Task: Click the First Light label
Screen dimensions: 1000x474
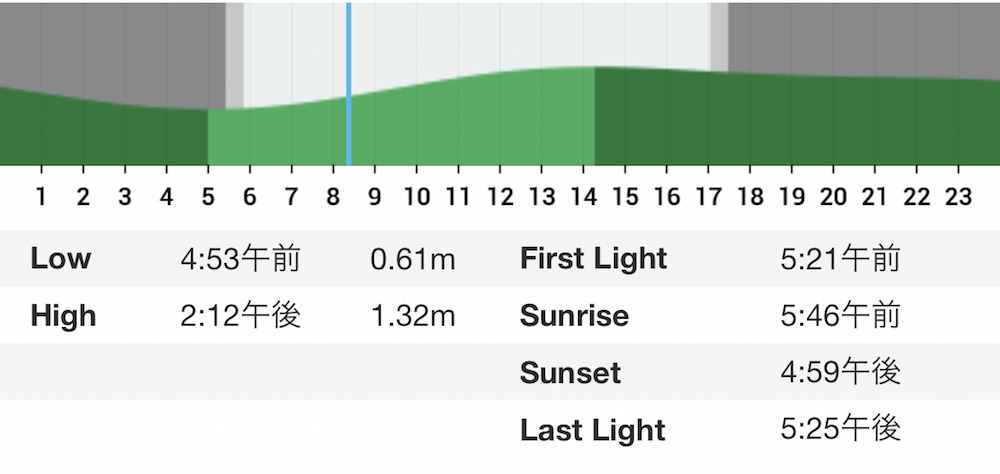Action: (x=594, y=260)
